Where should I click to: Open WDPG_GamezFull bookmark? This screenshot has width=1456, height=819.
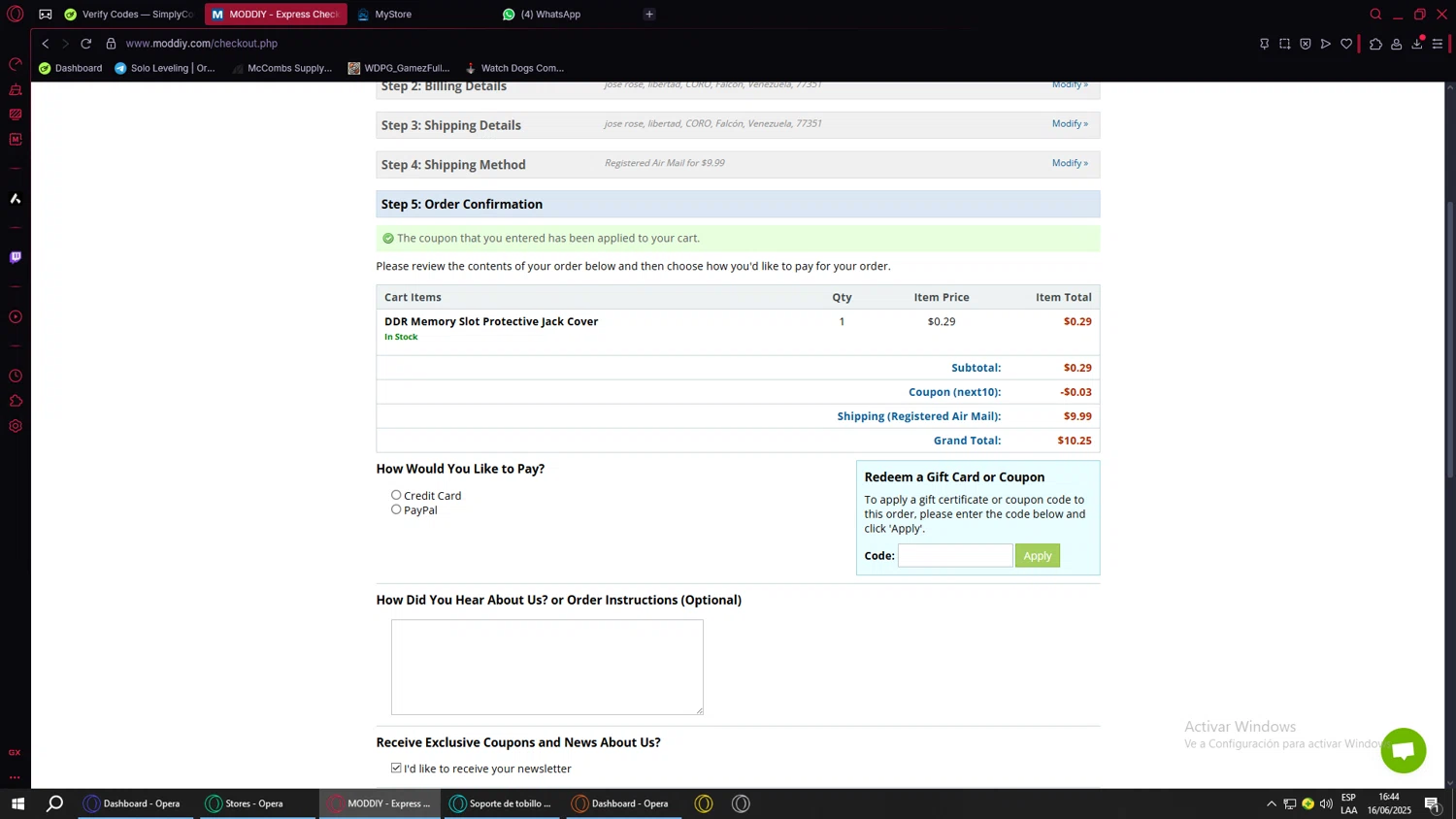[399, 68]
